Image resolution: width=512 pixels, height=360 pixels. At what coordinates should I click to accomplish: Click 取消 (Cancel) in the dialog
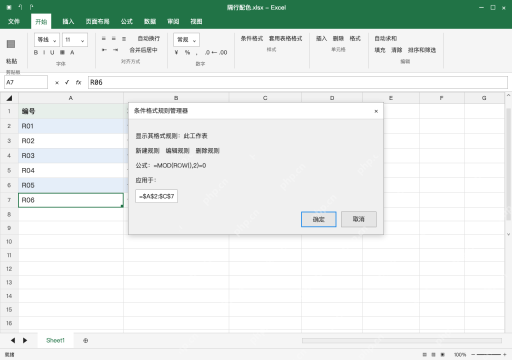coord(359,219)
